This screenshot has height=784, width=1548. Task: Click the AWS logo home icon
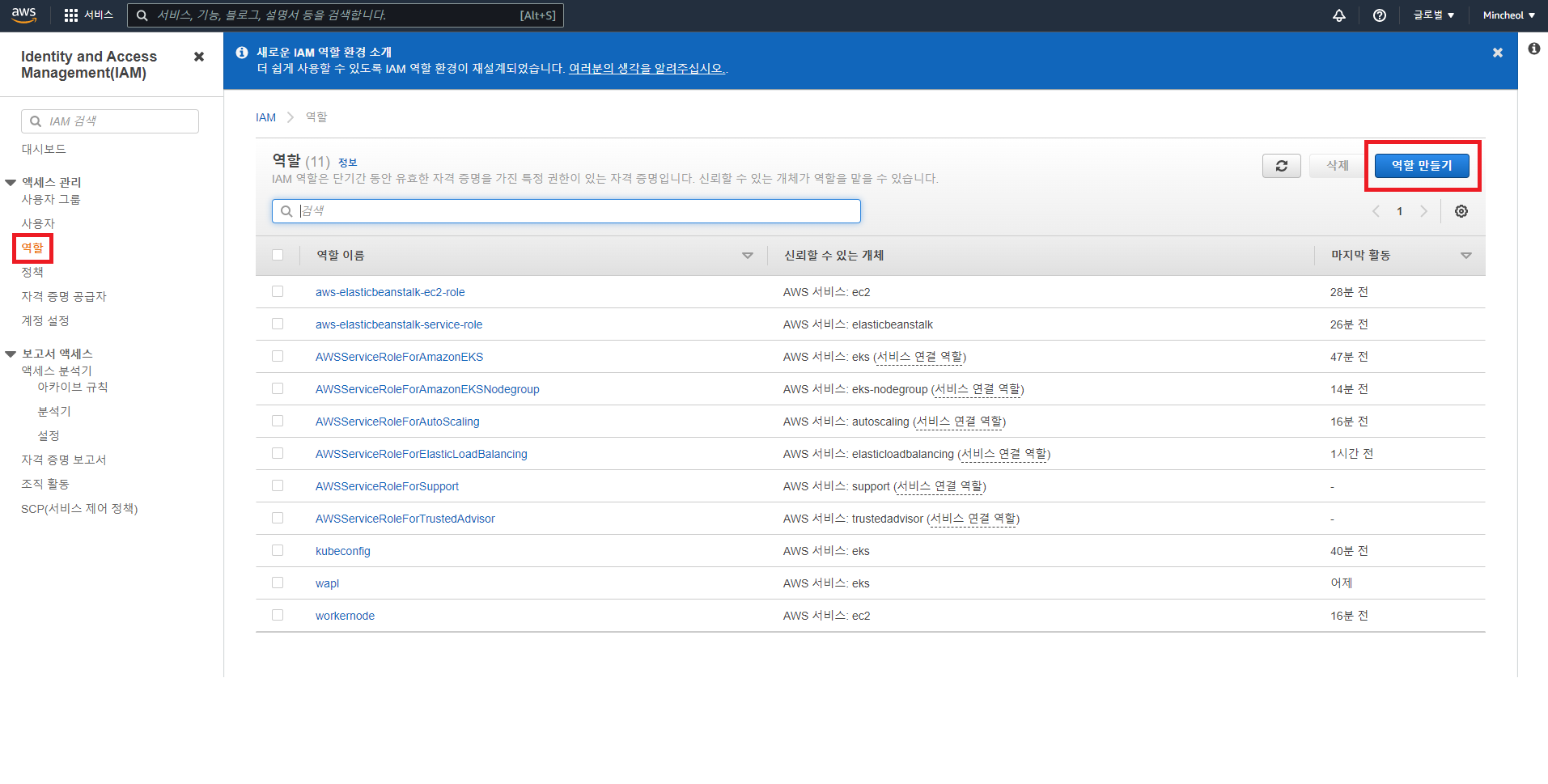[x=23, y=15]
